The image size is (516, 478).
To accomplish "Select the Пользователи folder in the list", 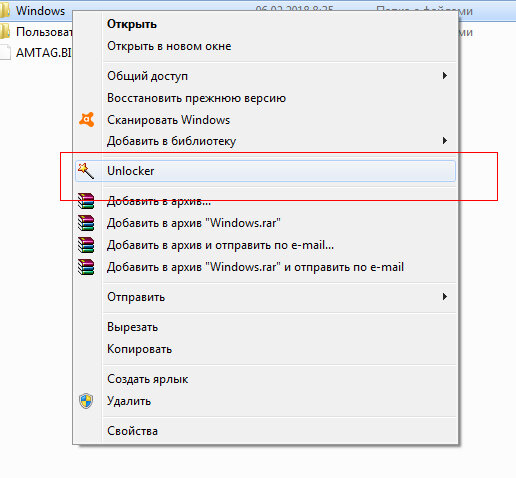I will [x=36, y=32].
